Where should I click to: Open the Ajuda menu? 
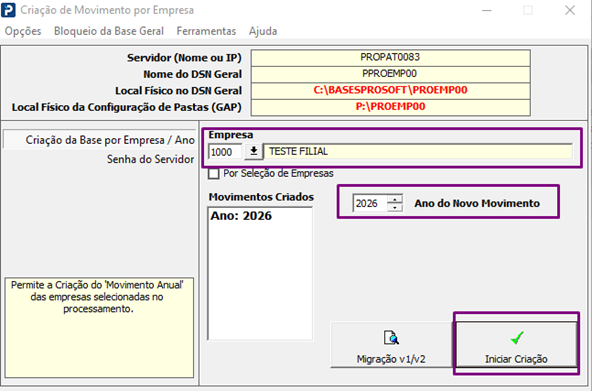[263, 31]
